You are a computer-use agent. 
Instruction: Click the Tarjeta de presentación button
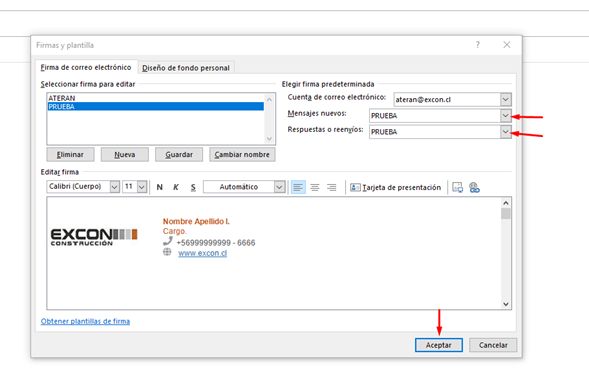click(396, 187)
